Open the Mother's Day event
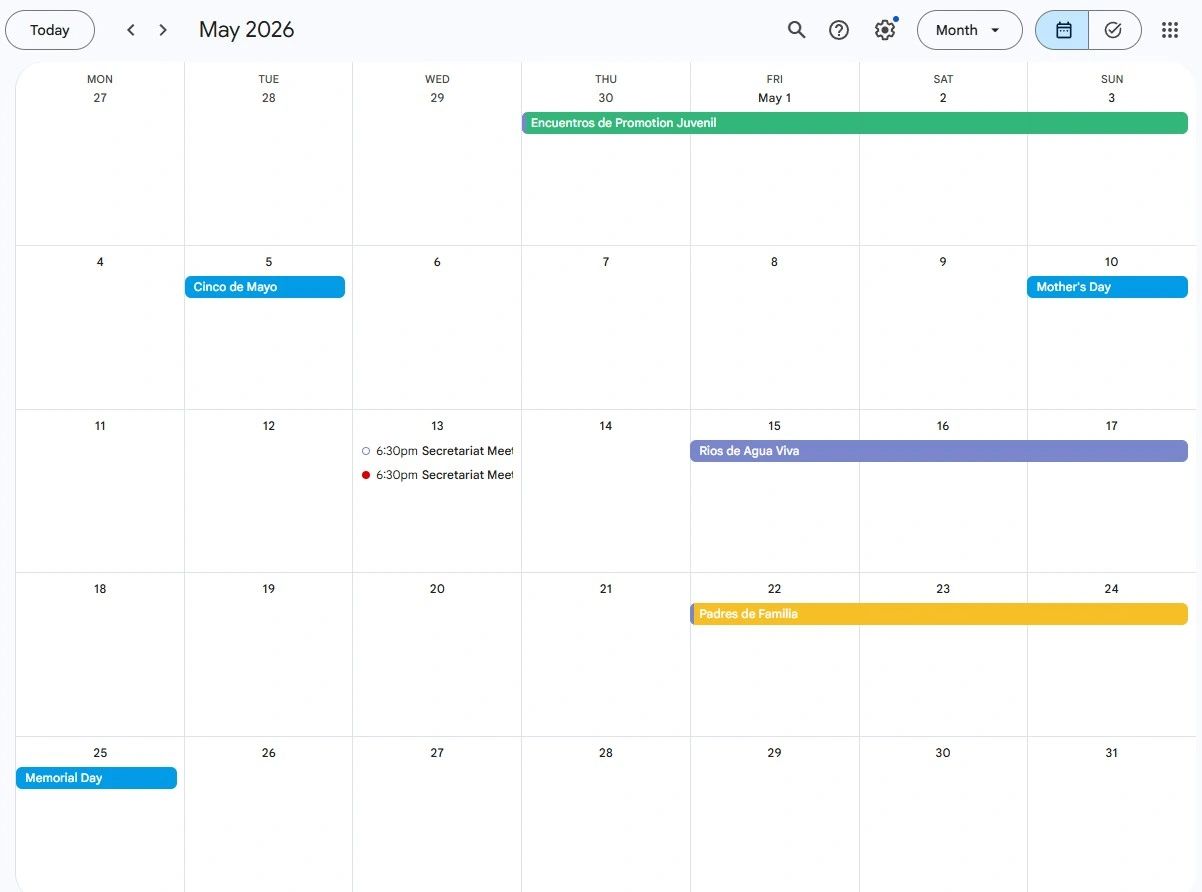1202x892 pixels. point(1107,287)
